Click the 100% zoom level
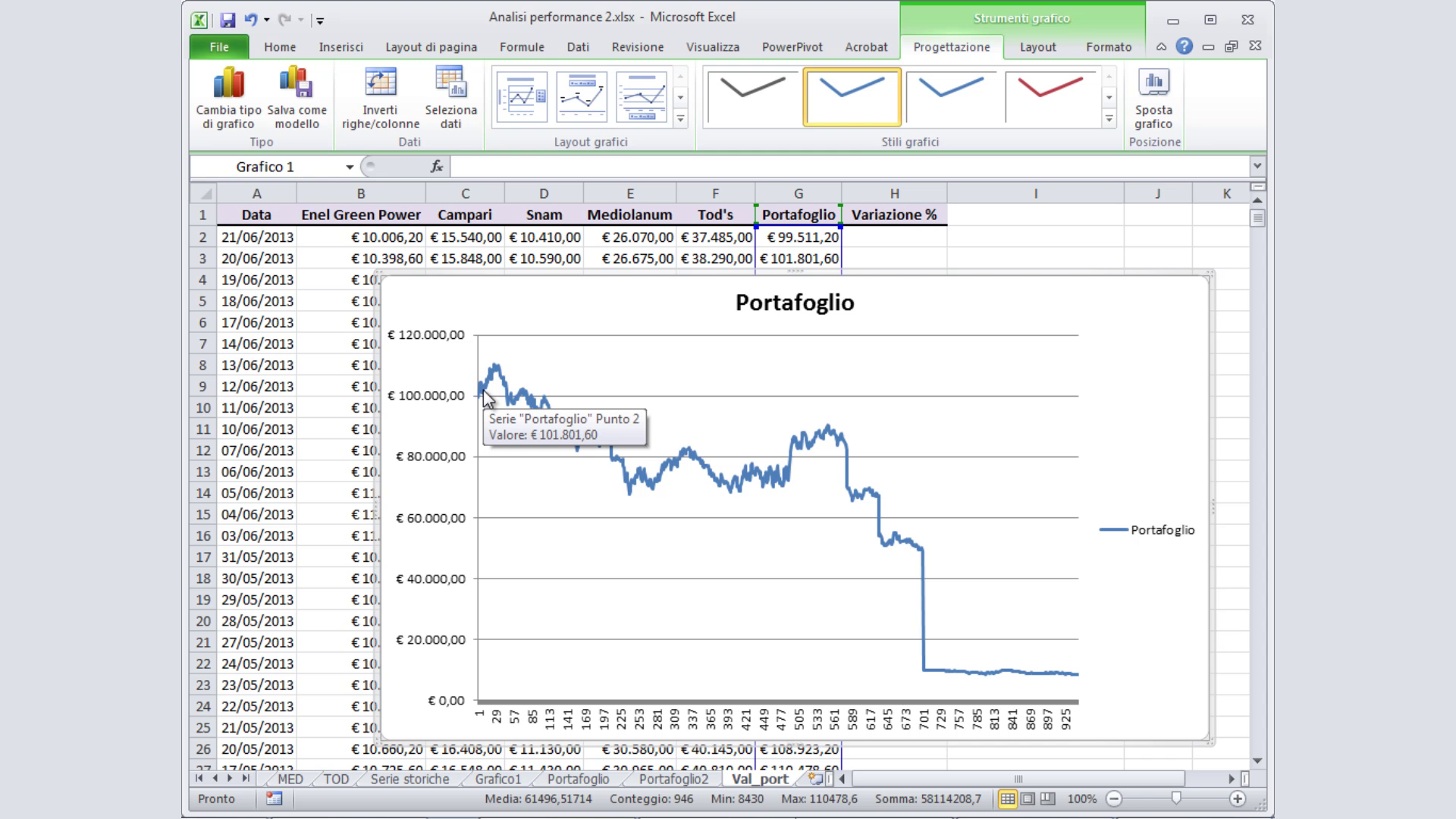The image size is (1456, 819). (x=1082, y=799)
